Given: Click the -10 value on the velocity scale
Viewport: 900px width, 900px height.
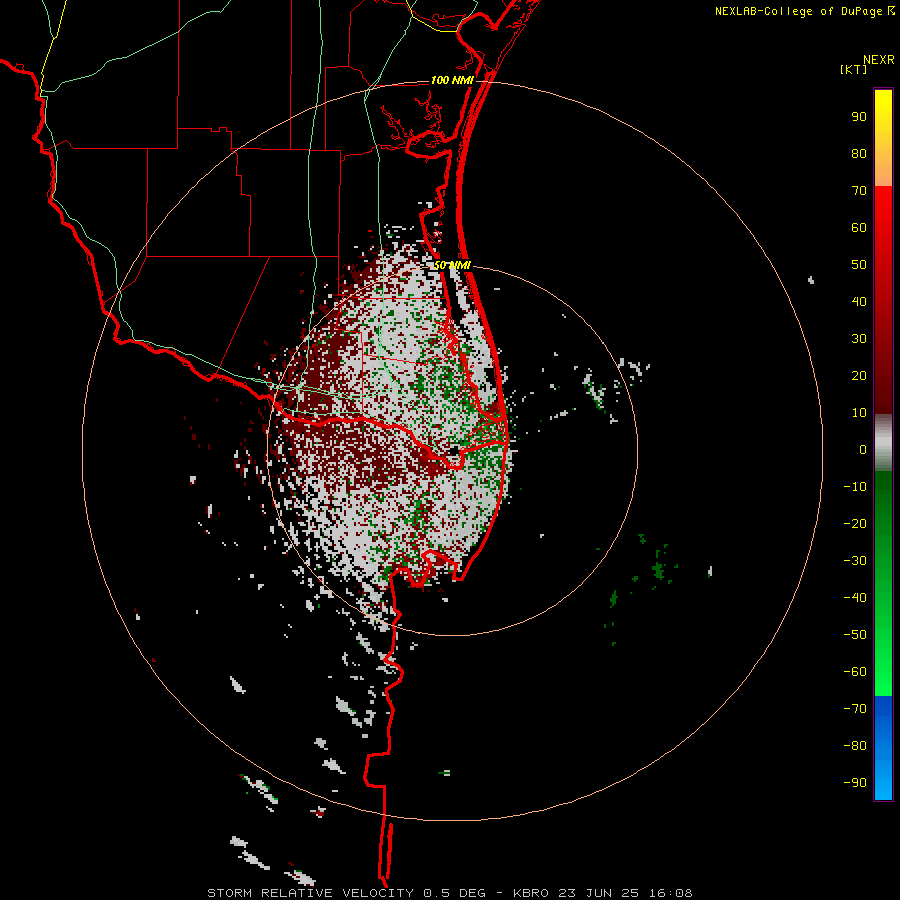Looking at the screenshot, I should tap(855, 487).
